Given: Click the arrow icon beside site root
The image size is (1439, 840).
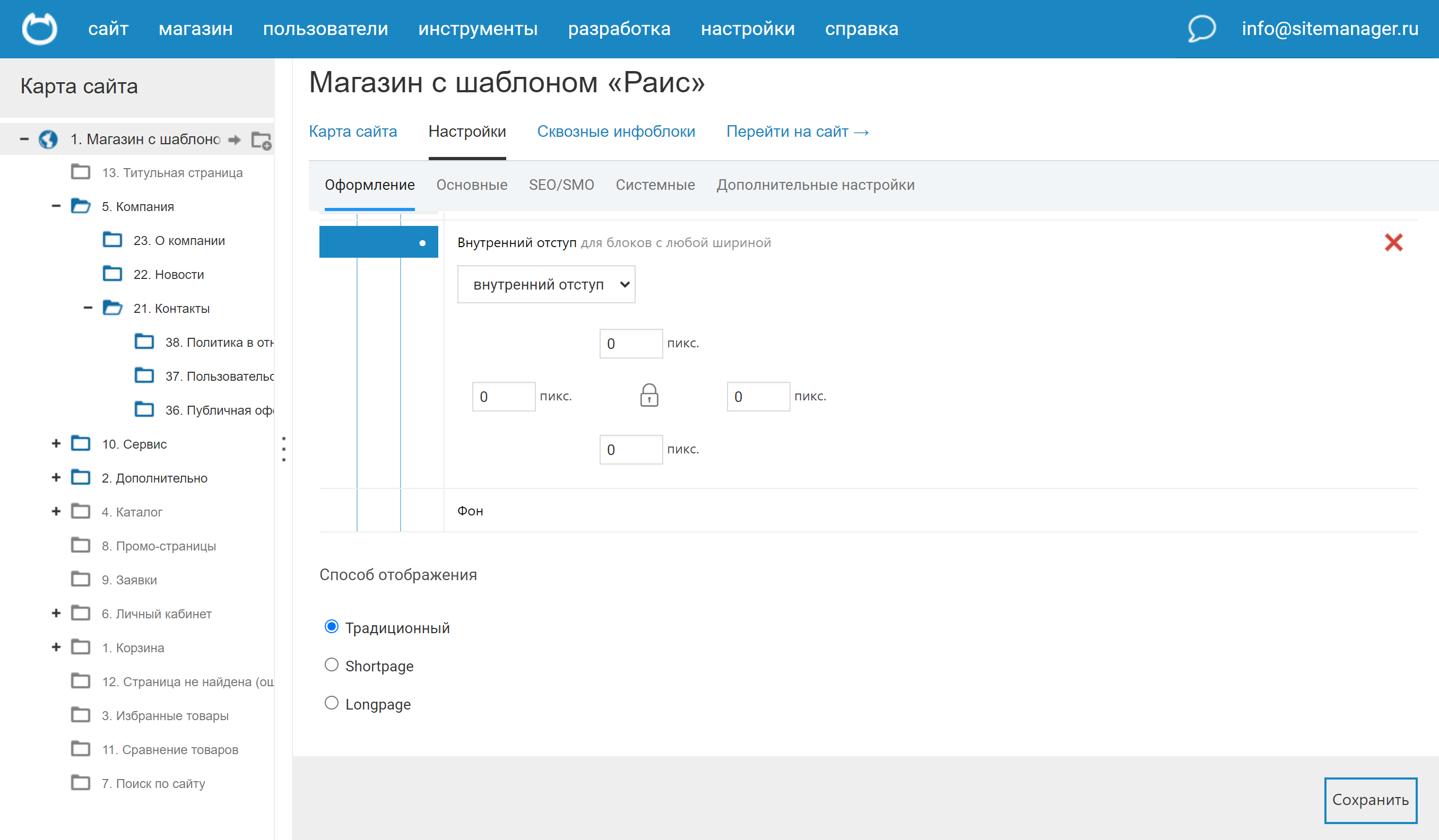Looking at the screenshot, I should click(x=234, y=140).
